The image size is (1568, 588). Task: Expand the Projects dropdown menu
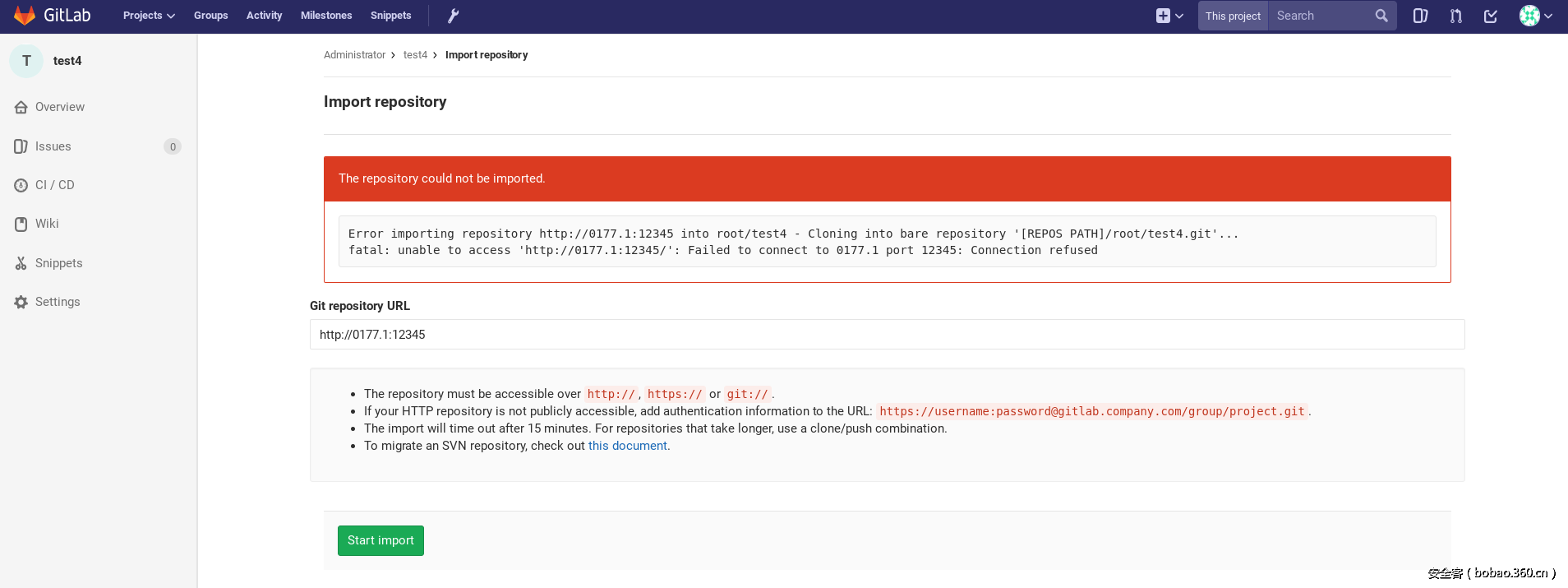(x=149, y=16)
